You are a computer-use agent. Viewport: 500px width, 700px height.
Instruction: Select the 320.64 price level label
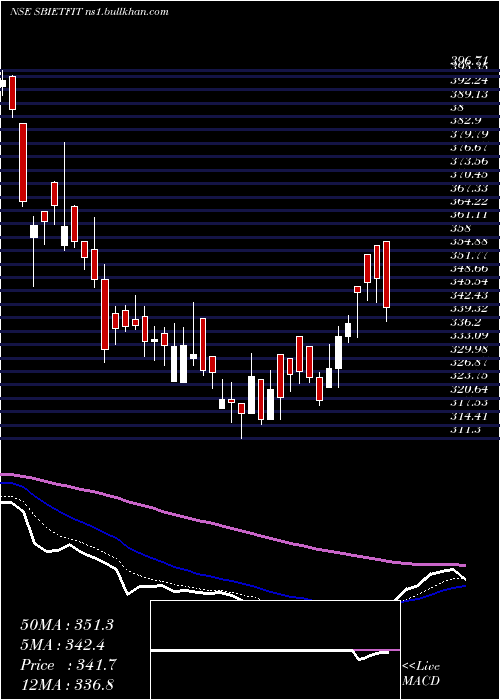[468, 388]
